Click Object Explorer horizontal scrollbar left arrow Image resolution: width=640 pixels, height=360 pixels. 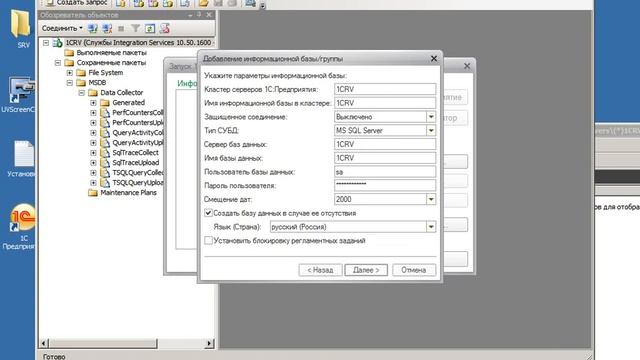tap(44, 343)
